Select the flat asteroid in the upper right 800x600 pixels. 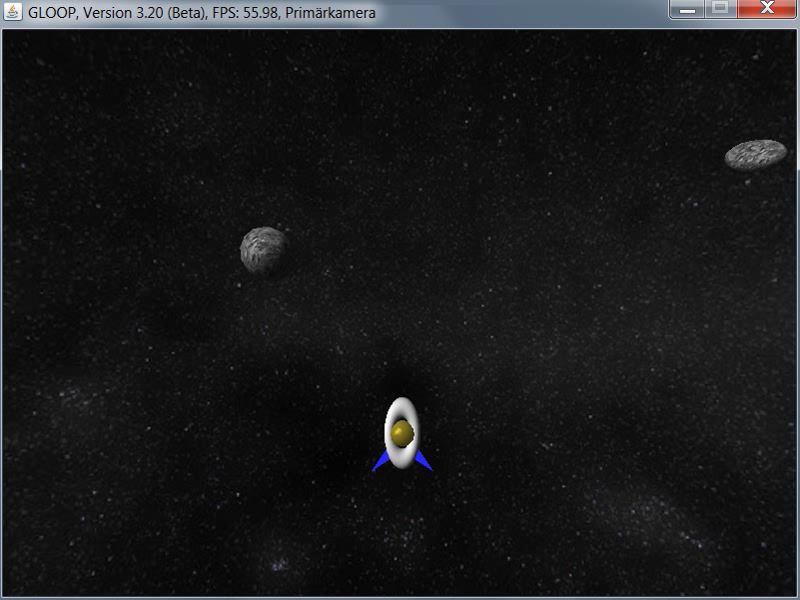[x=755, y=154]
